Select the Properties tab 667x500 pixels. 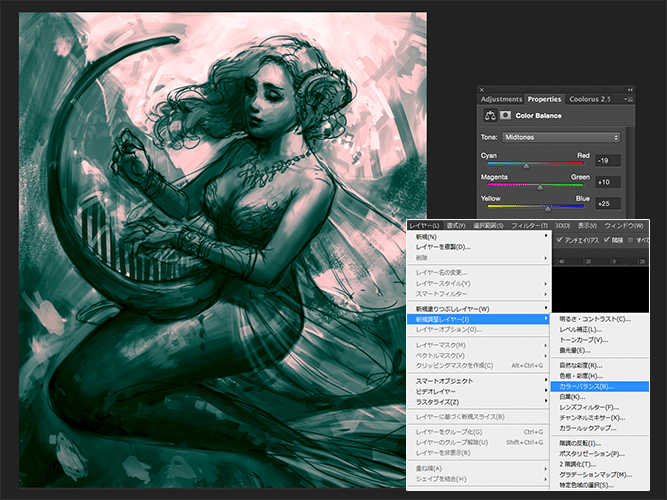pos(544,99)
